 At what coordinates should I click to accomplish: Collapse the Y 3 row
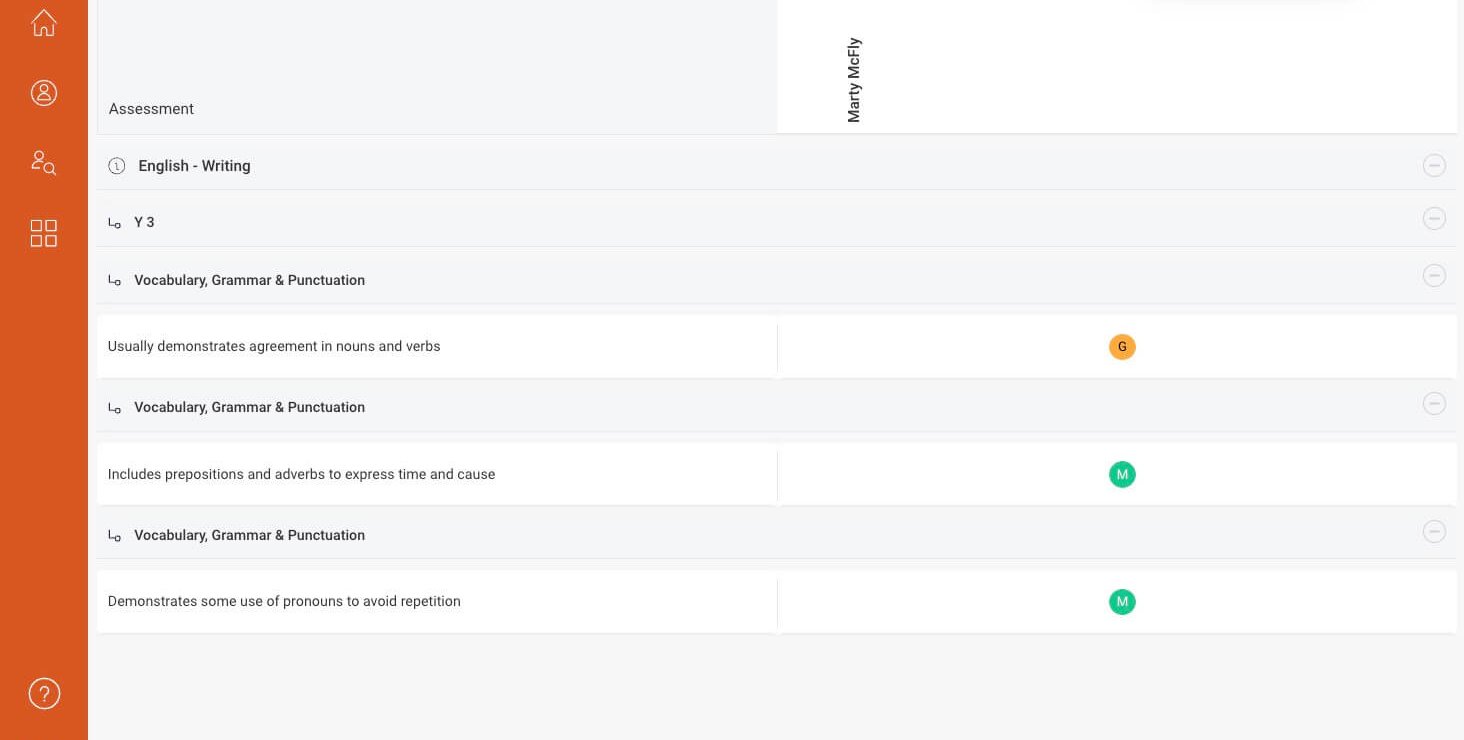[x=1434, y=218]
